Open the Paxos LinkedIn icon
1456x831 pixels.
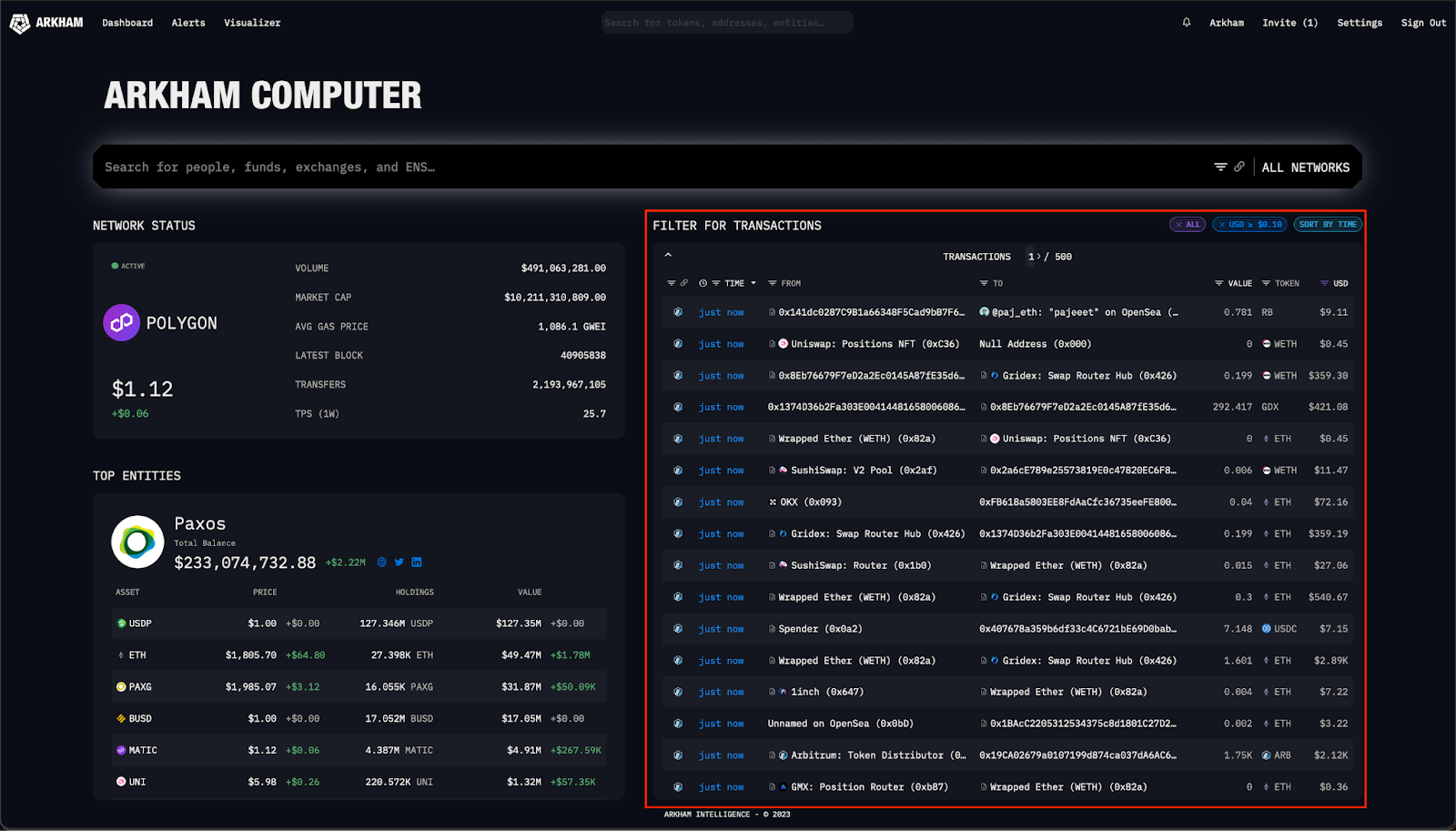pos(417,562)
